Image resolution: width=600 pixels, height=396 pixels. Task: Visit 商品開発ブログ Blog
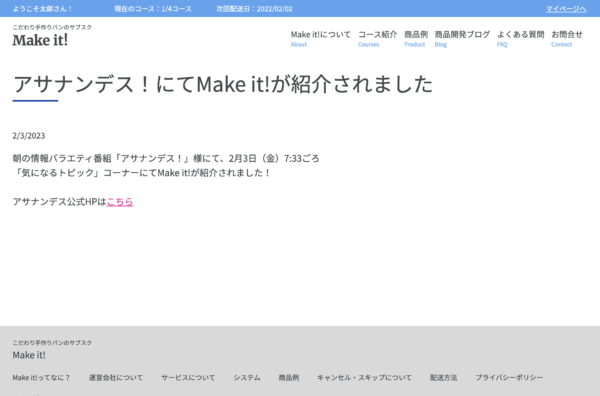tap(462, 39)
